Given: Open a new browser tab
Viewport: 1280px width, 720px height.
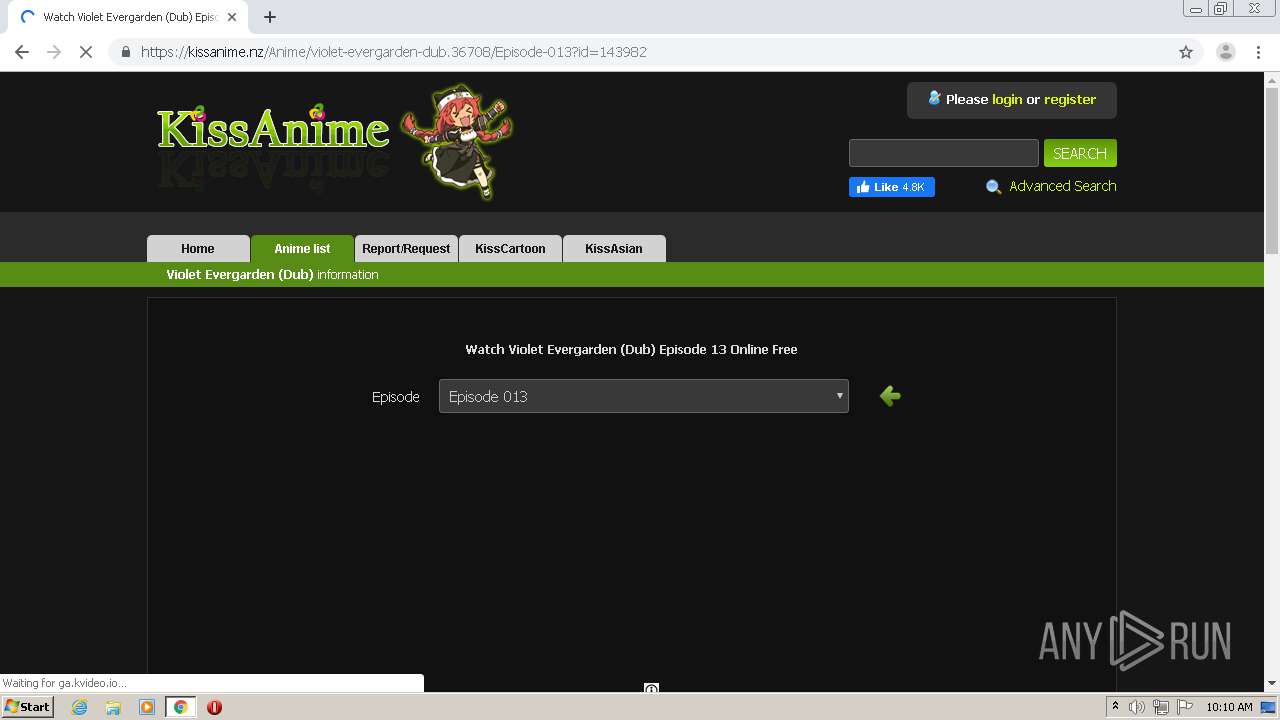Looking at the screenshot, I should [x=270, y=17].
